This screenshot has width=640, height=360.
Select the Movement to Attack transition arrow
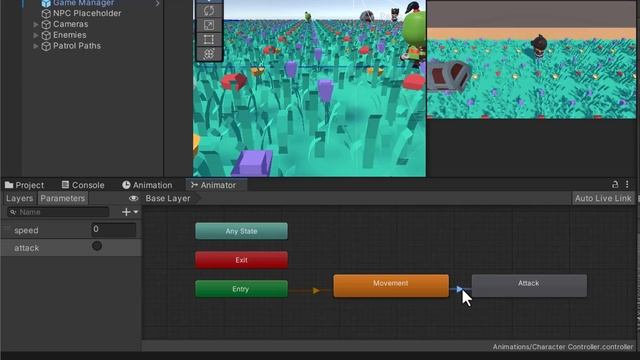[460, 289]
